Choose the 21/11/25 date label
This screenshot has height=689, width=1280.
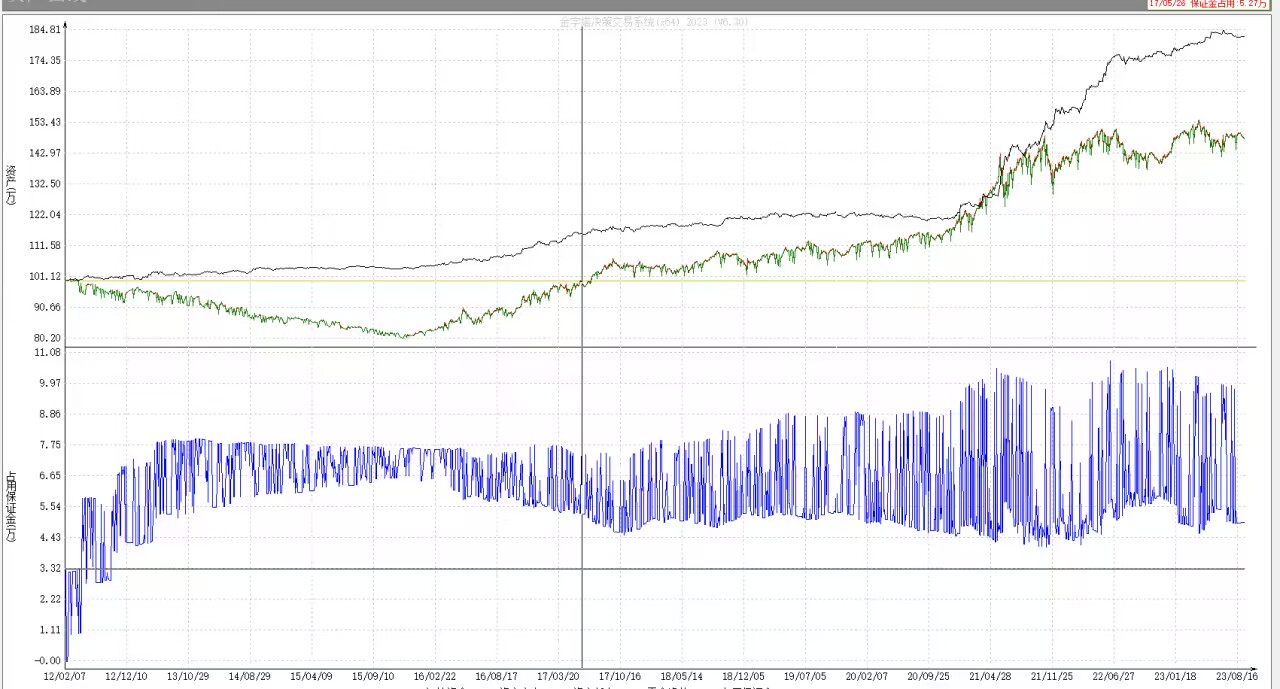1051,676
